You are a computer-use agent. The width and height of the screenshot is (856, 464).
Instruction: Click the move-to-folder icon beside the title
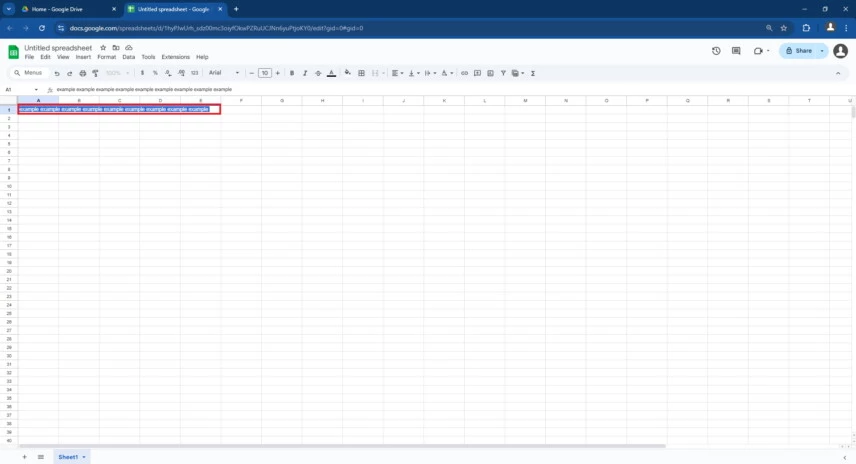pos(116,48)
